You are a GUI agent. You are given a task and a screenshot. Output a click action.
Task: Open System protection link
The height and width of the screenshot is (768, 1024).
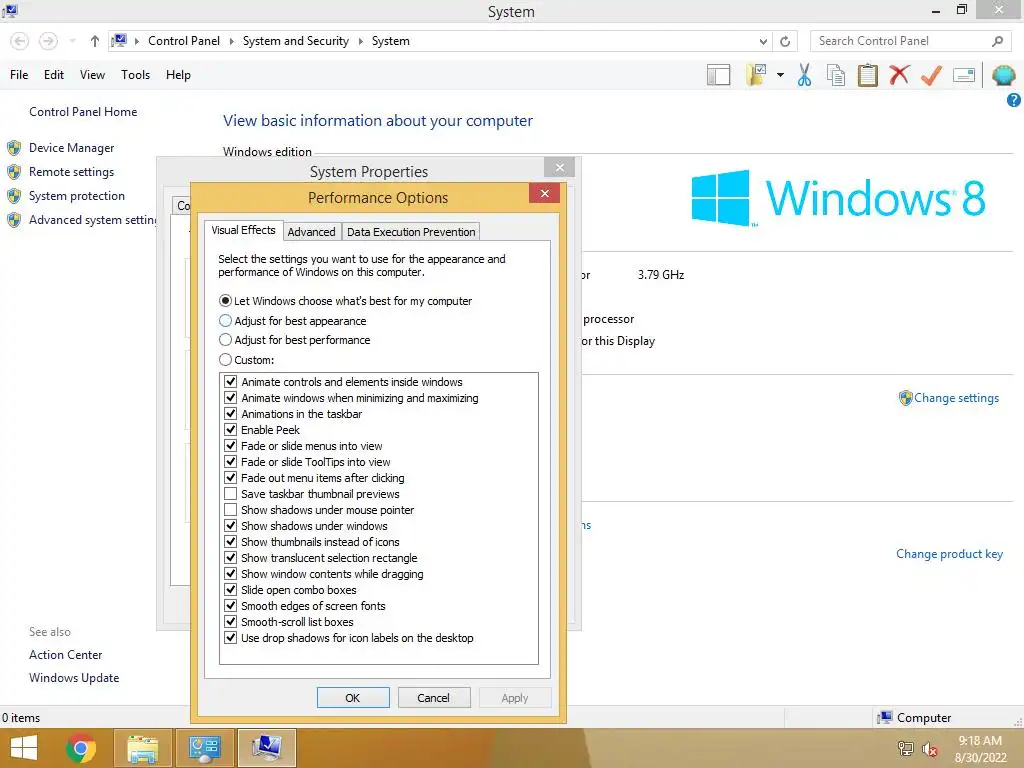click(76, 196)
